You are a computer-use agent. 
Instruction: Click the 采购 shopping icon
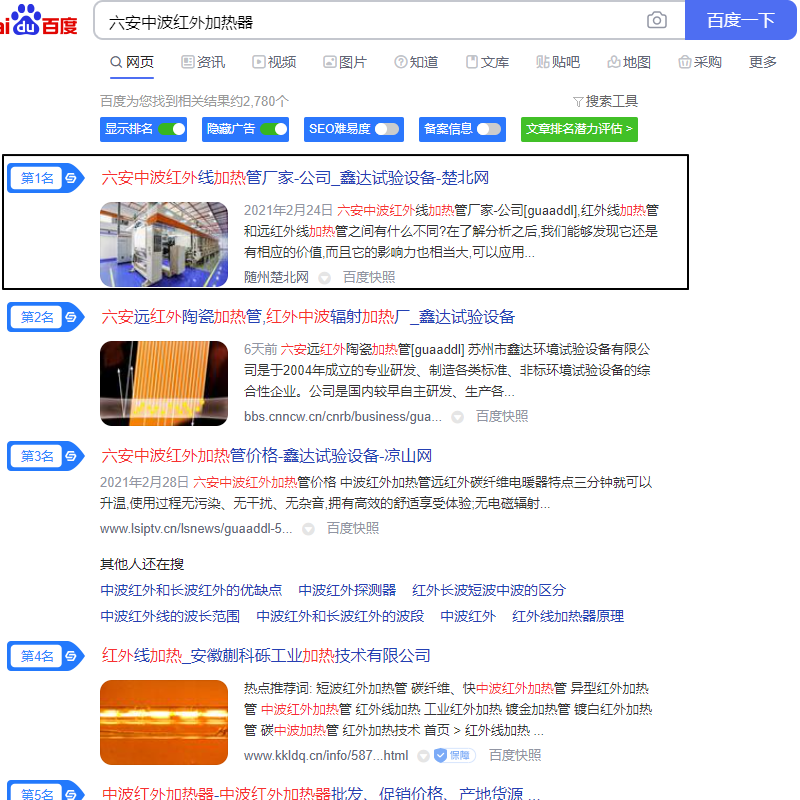[x=684, y=62]
